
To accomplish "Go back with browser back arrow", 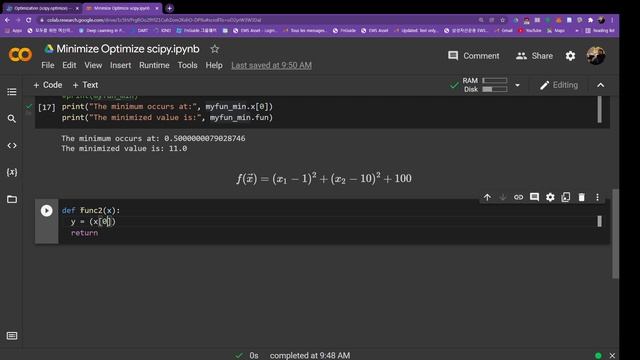I will (x=7, y=20).
